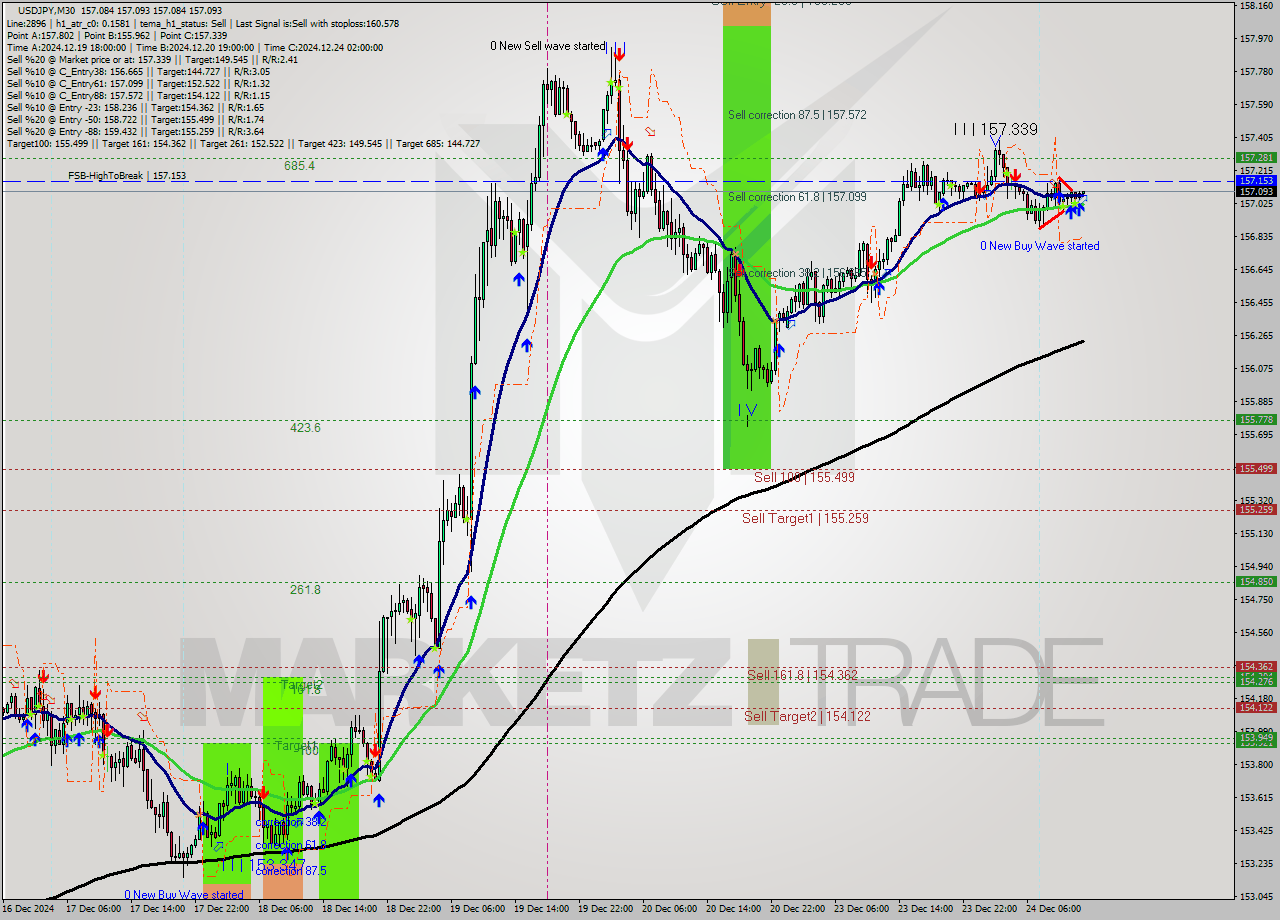
Task: Click the blue 157.153 price tag on axis
Action: (1256, 181)
